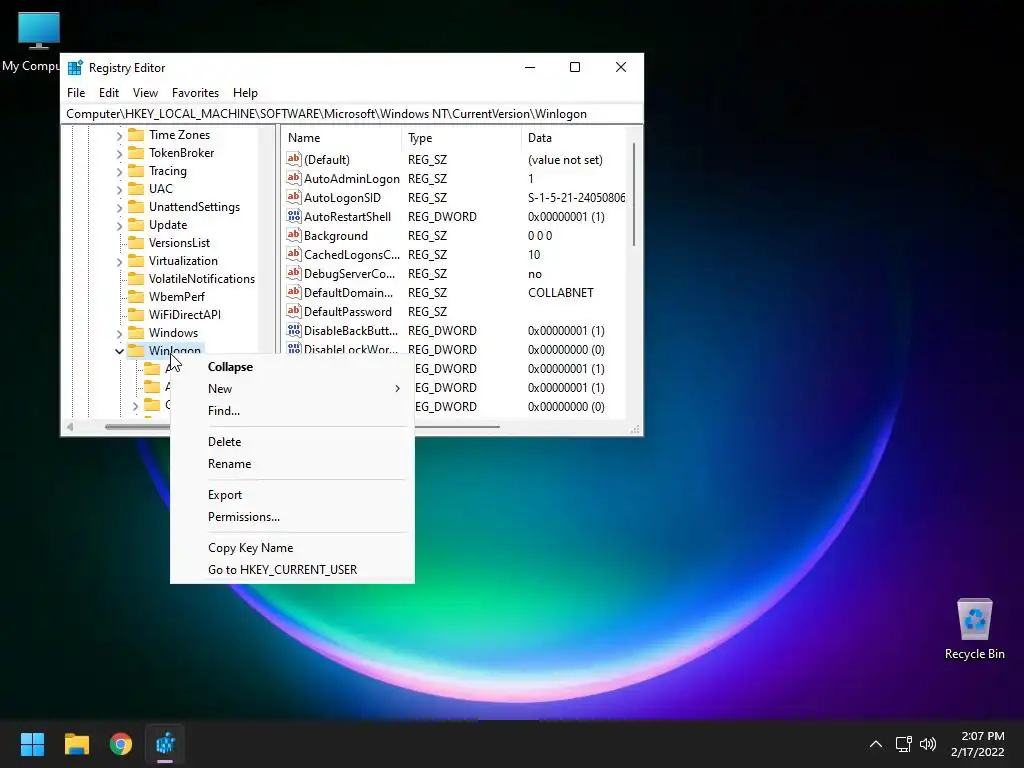Select the VersionsList folder icon

click(136, 242)
